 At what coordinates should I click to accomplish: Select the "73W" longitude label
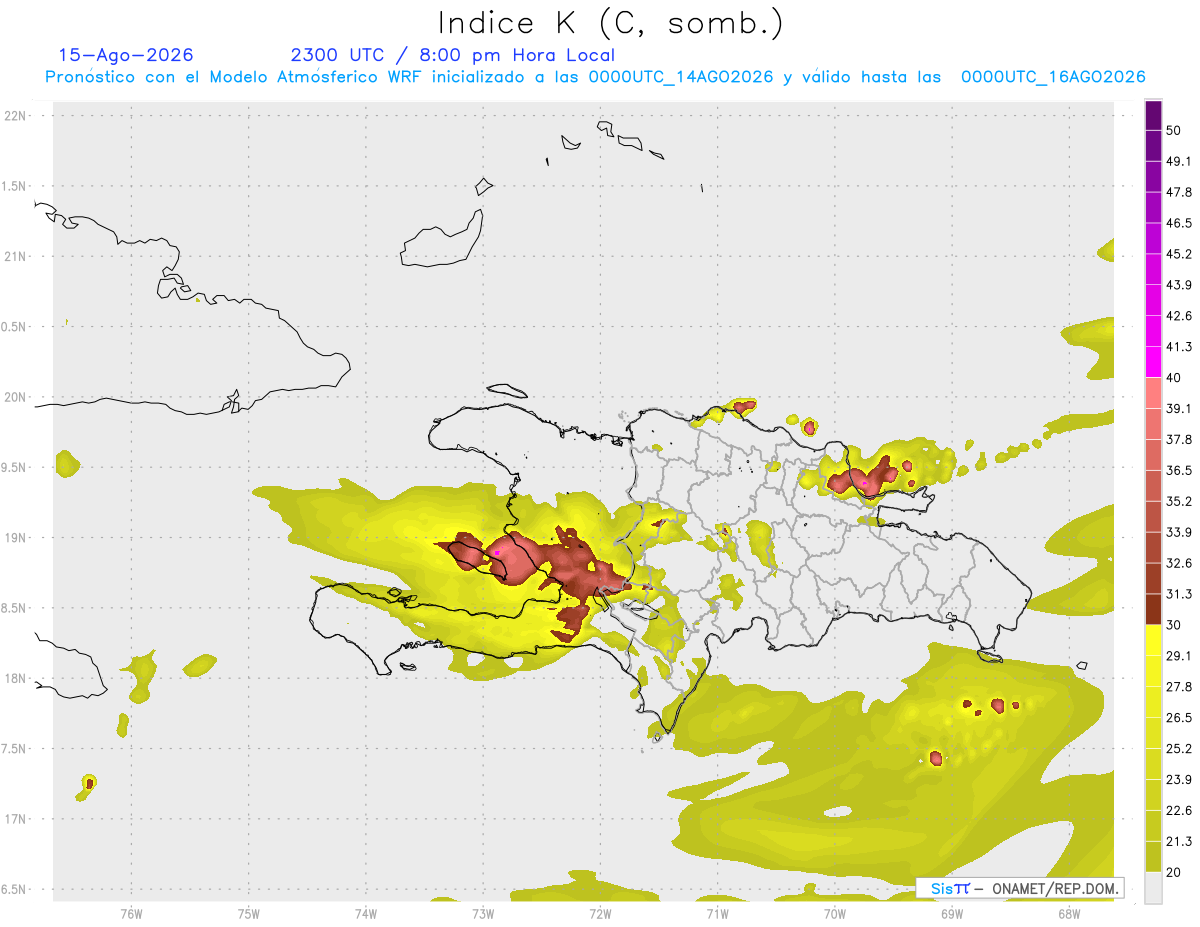(x=483, y=914)
